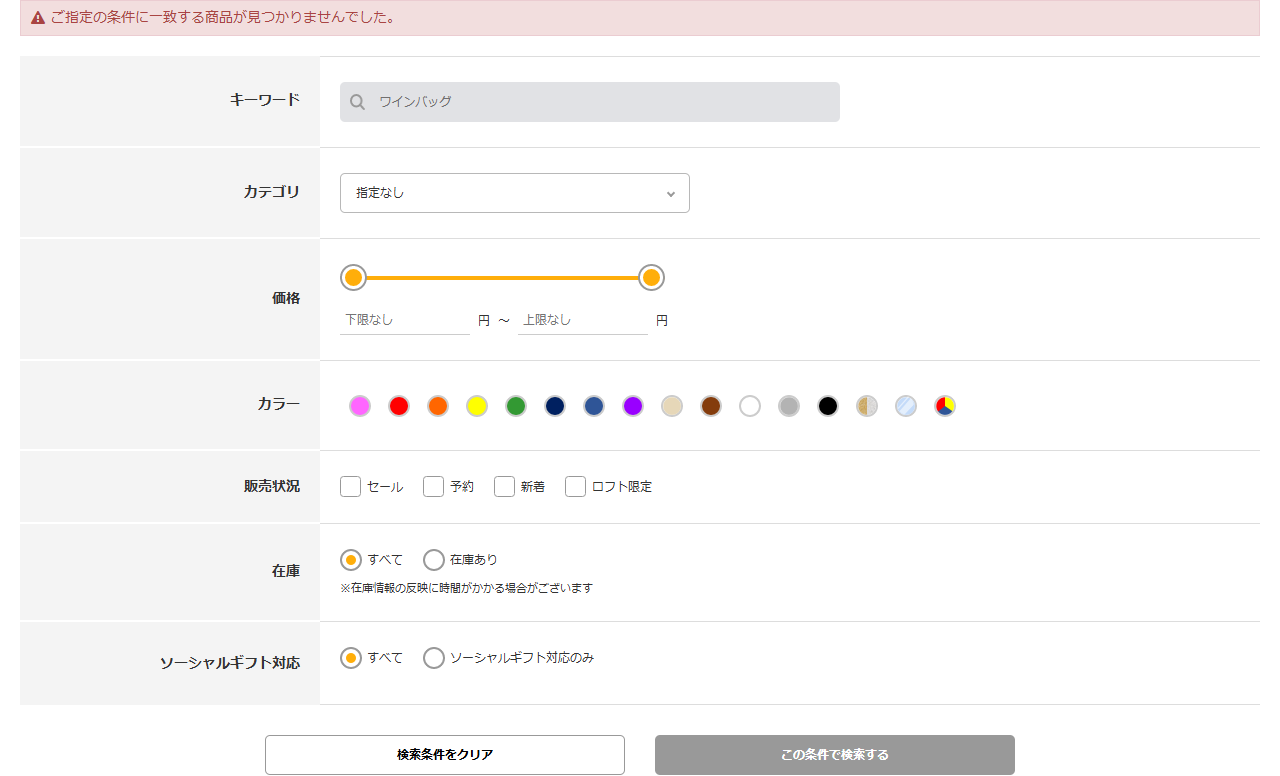Click the この条件で検索する button
The height and width of the screenshot is (776, 1280).
coord(835,755)
